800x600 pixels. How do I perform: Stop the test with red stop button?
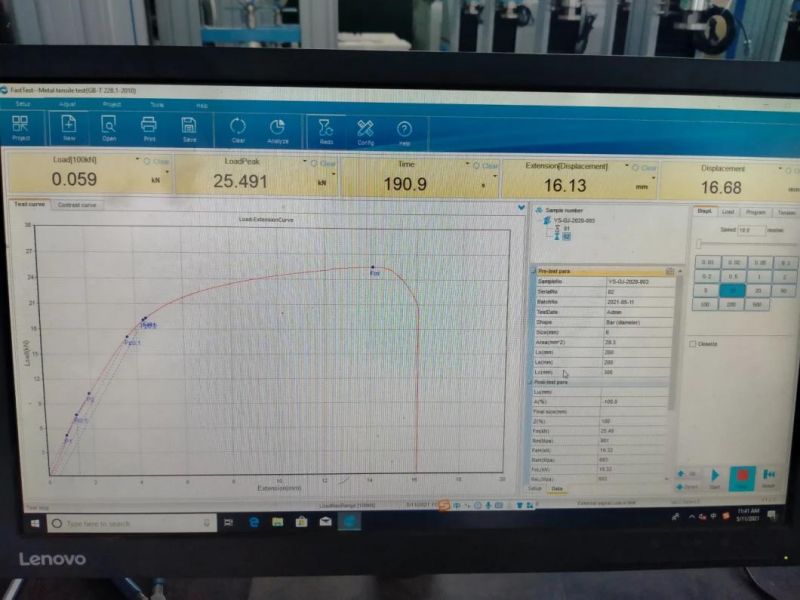pos(742,479)
